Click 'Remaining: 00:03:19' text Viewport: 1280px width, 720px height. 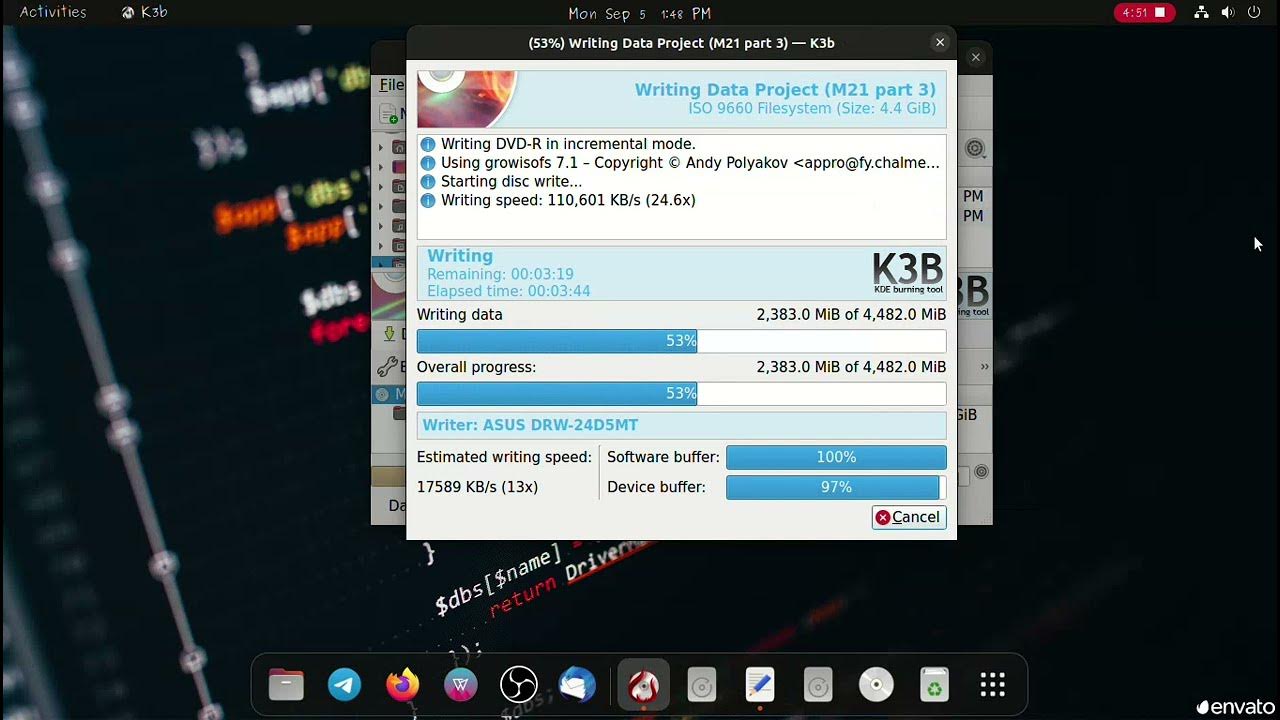[x=500, y=274]
